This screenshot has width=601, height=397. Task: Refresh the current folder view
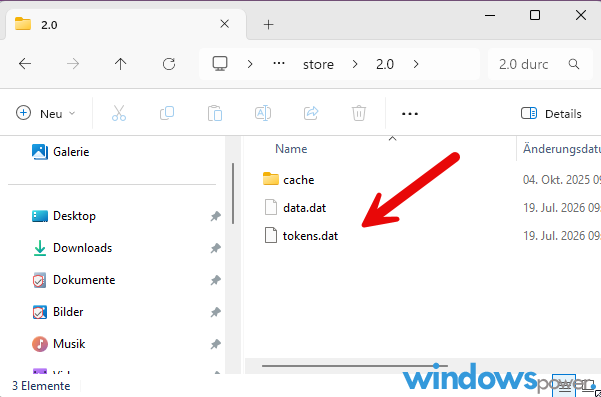coord(169,64)
